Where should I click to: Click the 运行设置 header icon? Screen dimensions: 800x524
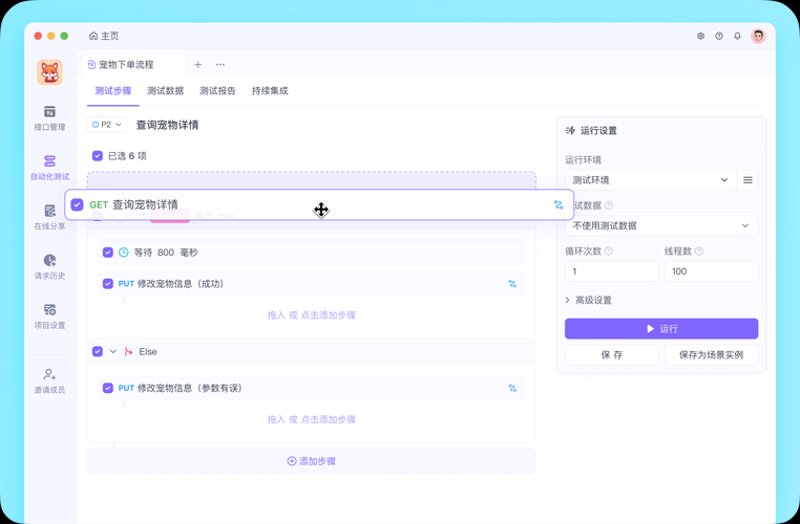pos(570,131)
